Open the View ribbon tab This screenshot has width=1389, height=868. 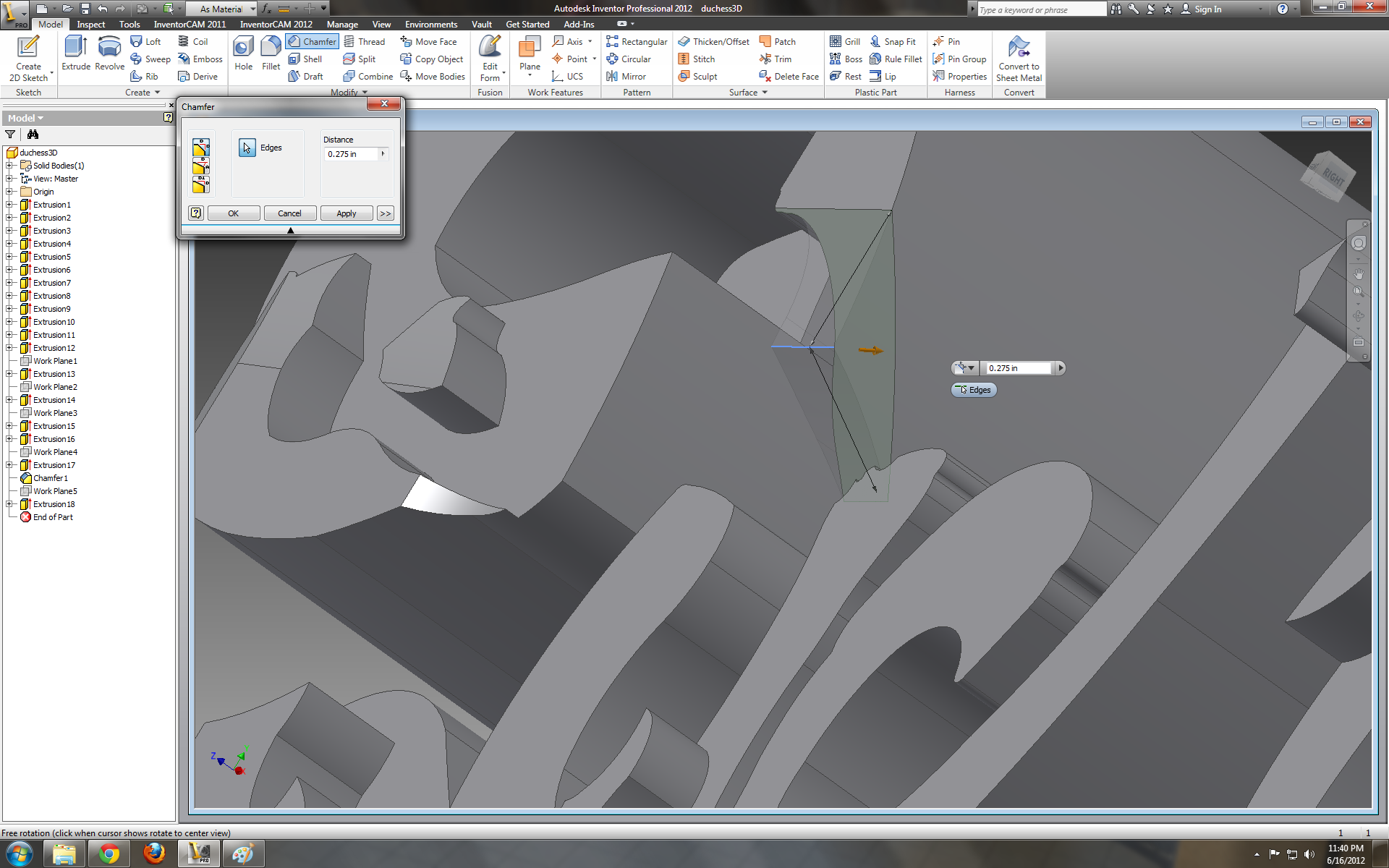pyautogui.click(x=381, y=25)
